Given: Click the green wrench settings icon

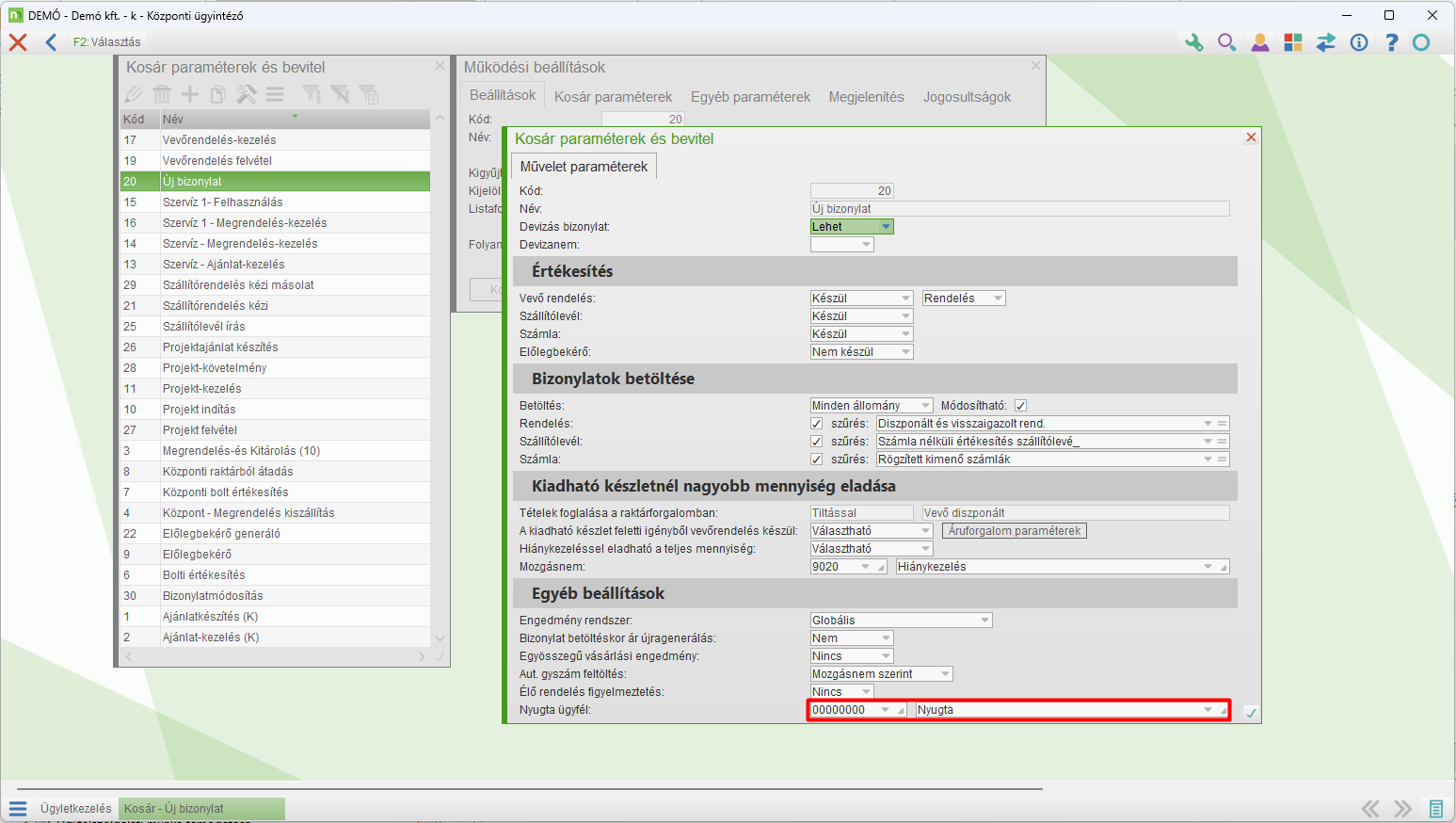Looking at the screenshot, I should click(x=1193, y=42).
